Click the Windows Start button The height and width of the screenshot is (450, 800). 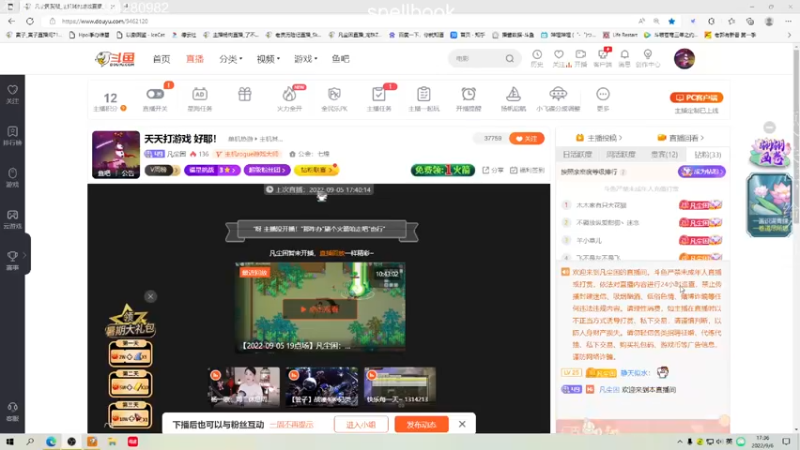pos(10,442)
